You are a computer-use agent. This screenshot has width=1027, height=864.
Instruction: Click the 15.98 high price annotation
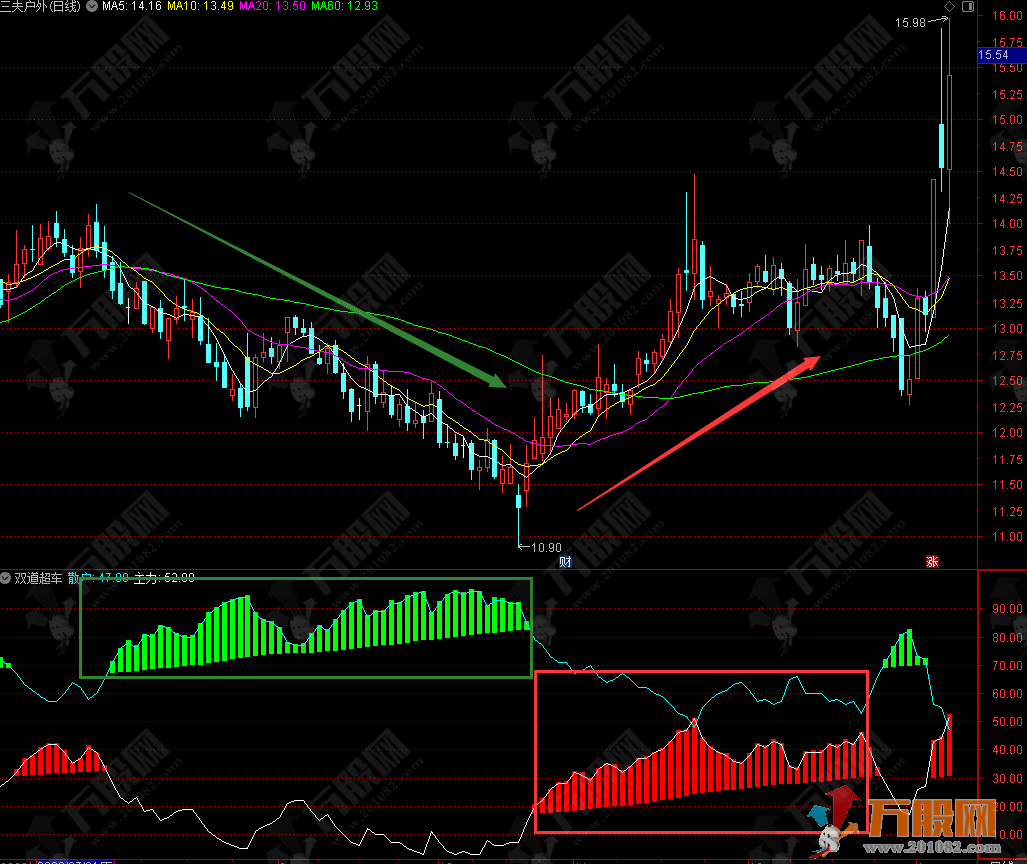click(911, 22)
